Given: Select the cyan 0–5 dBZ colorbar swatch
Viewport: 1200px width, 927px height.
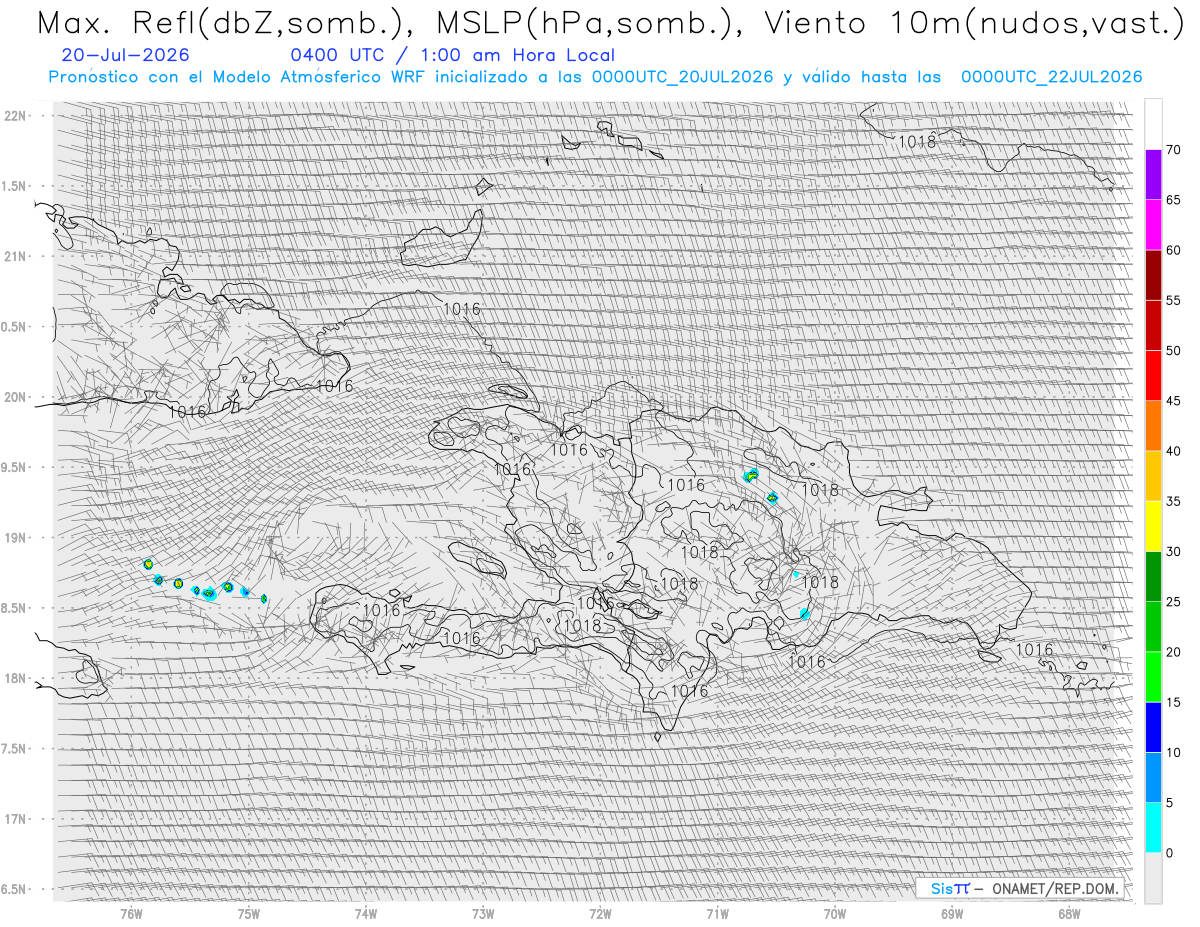Looking at the screenshot, I should (x=1153, y=828).
